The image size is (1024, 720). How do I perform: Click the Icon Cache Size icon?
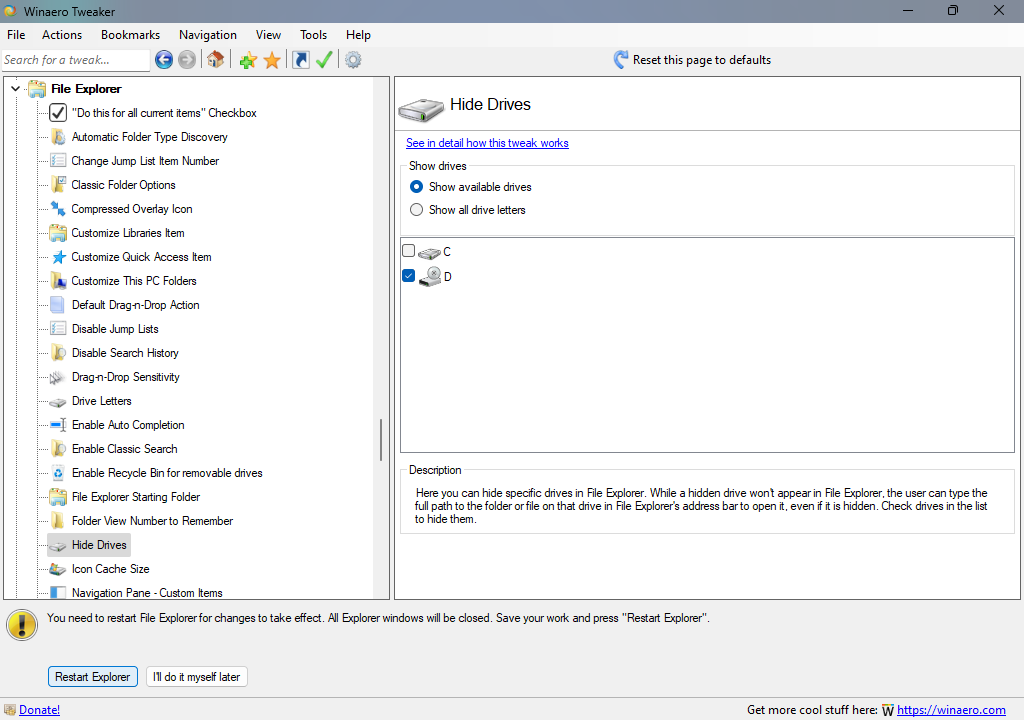pyautogui.click(x=58, y=569)
